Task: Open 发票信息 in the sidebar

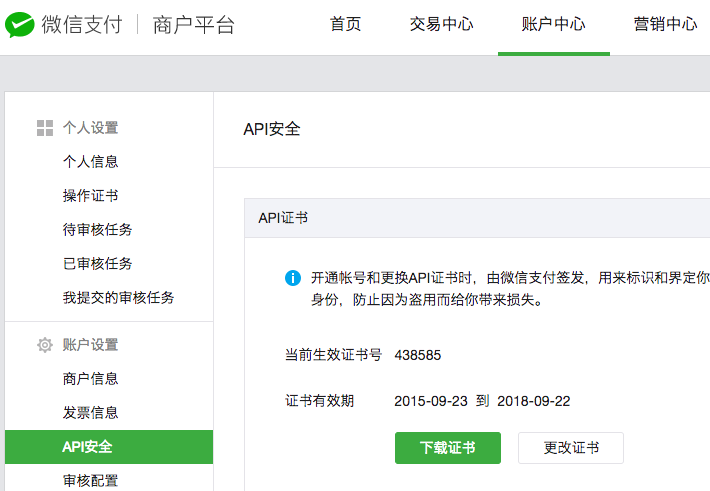Action: click(x=90, y=413)
